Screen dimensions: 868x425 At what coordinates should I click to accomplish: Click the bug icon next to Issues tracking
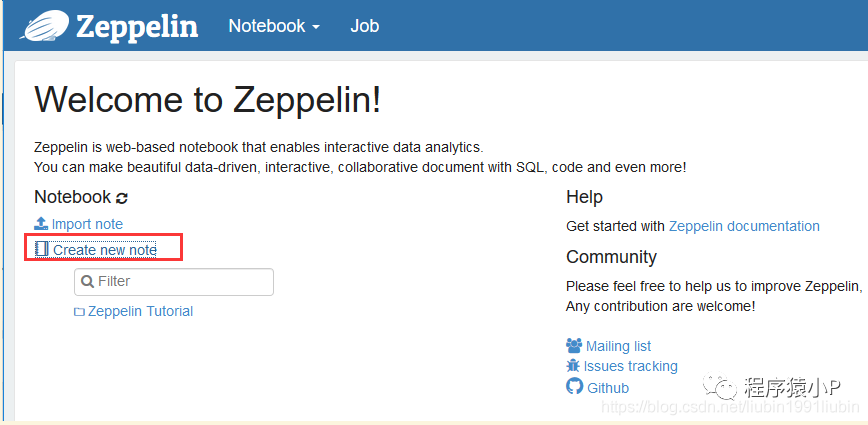pos(573,366)
